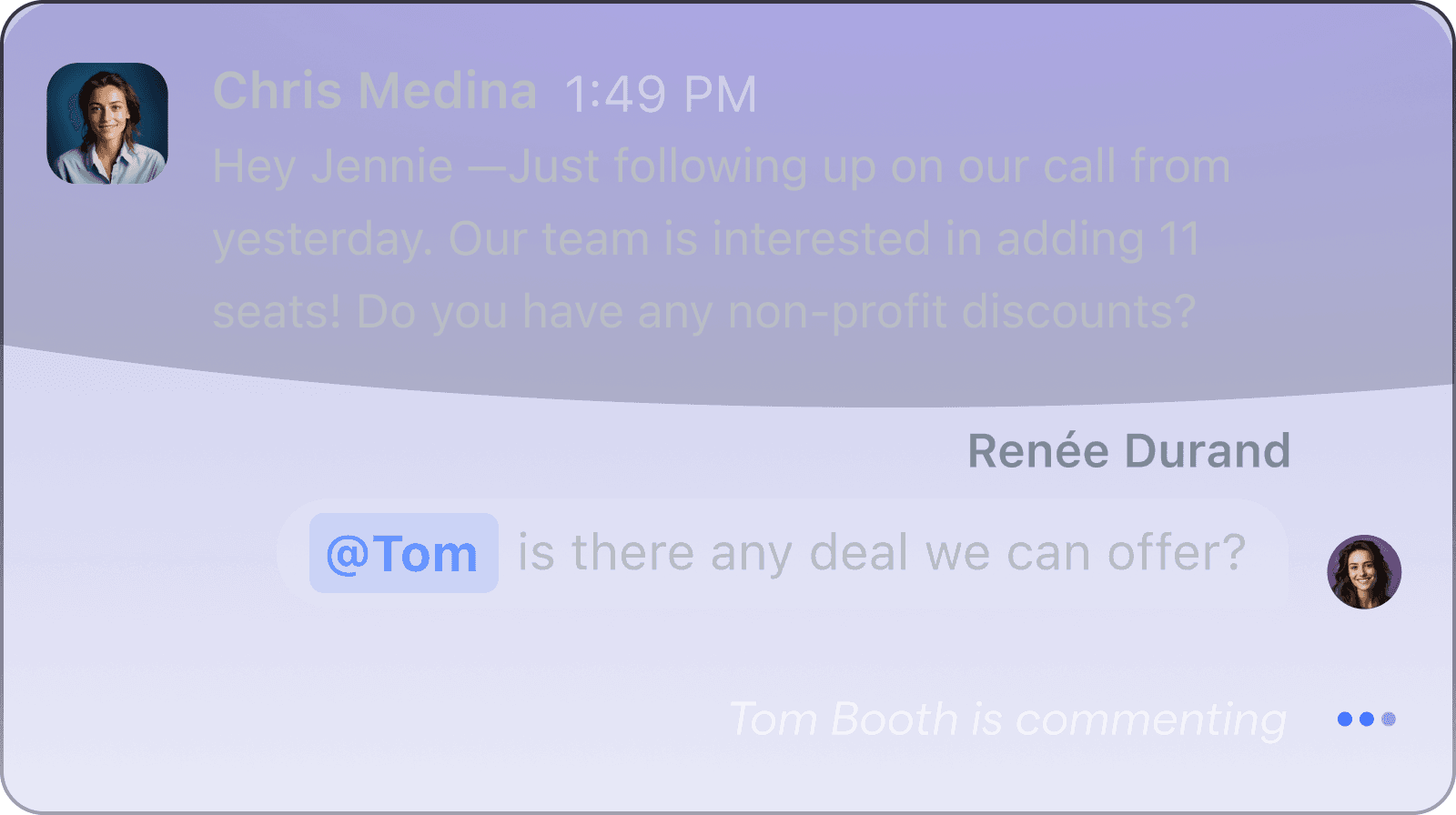The width and height of the screenshot is (1456, 815).
Task: Click the leftmost typing indicator dot
Action: pos(1345,719)
